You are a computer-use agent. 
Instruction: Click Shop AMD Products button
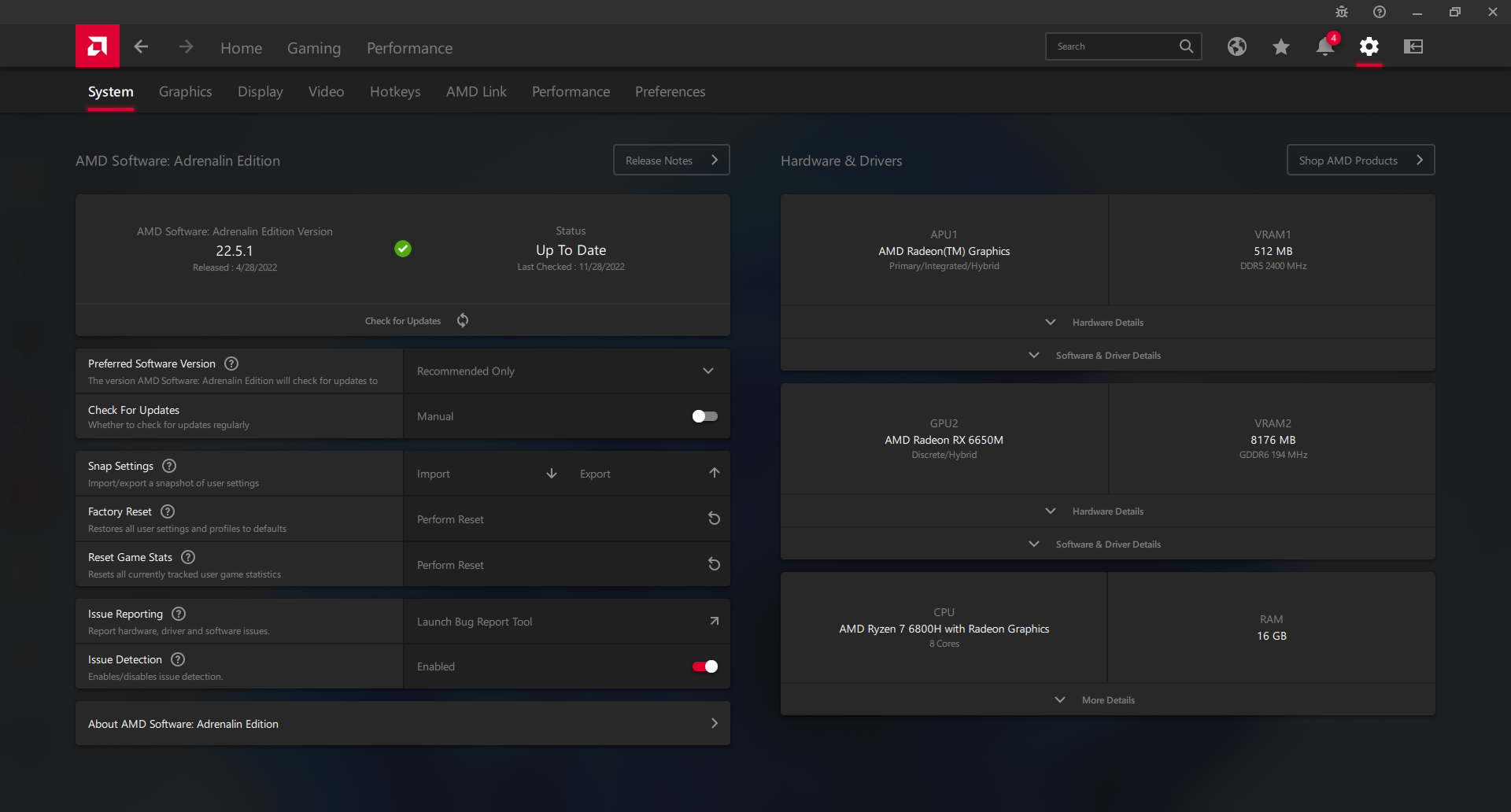tap(1361, 160)
